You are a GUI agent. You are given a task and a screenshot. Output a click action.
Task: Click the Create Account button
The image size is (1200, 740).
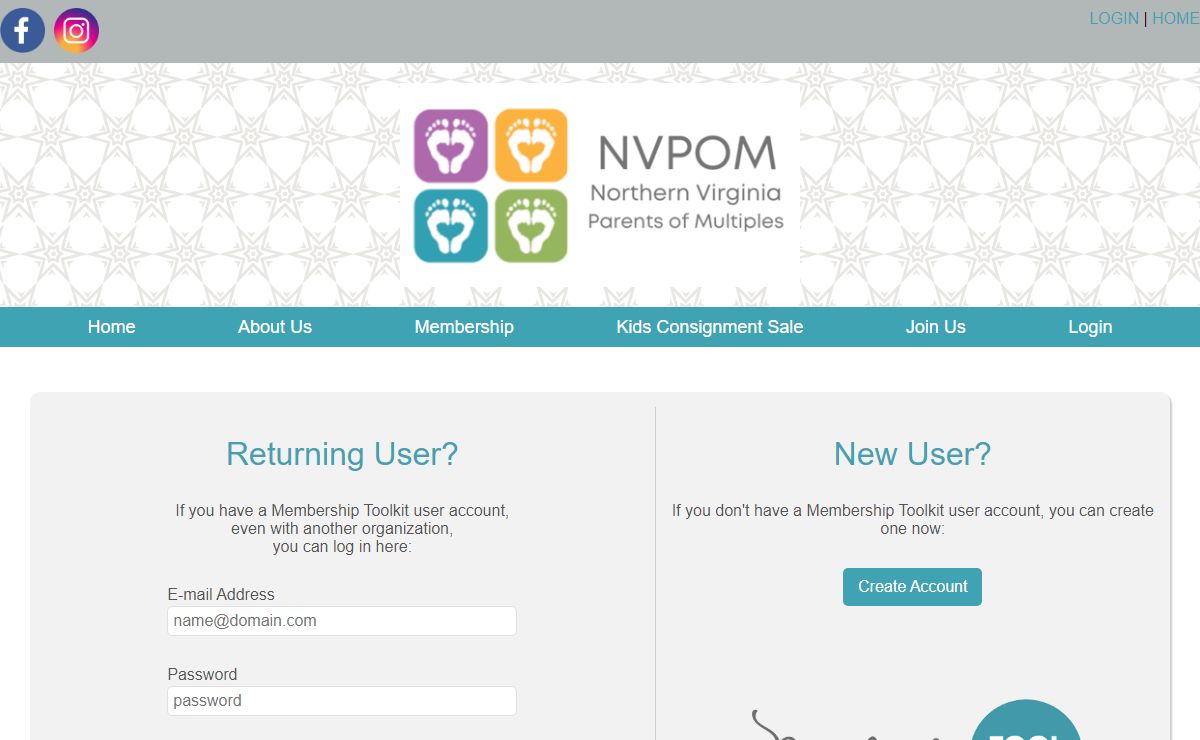click(x=912, y=587)
